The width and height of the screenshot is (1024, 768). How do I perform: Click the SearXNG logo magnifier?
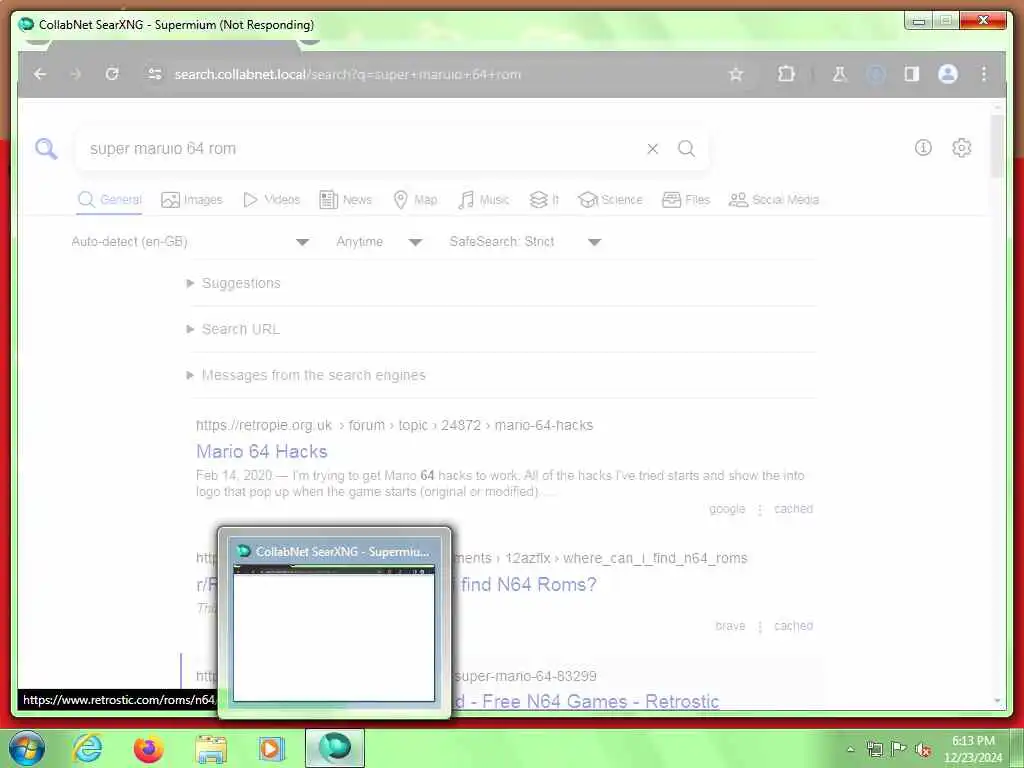click(46, 149)
